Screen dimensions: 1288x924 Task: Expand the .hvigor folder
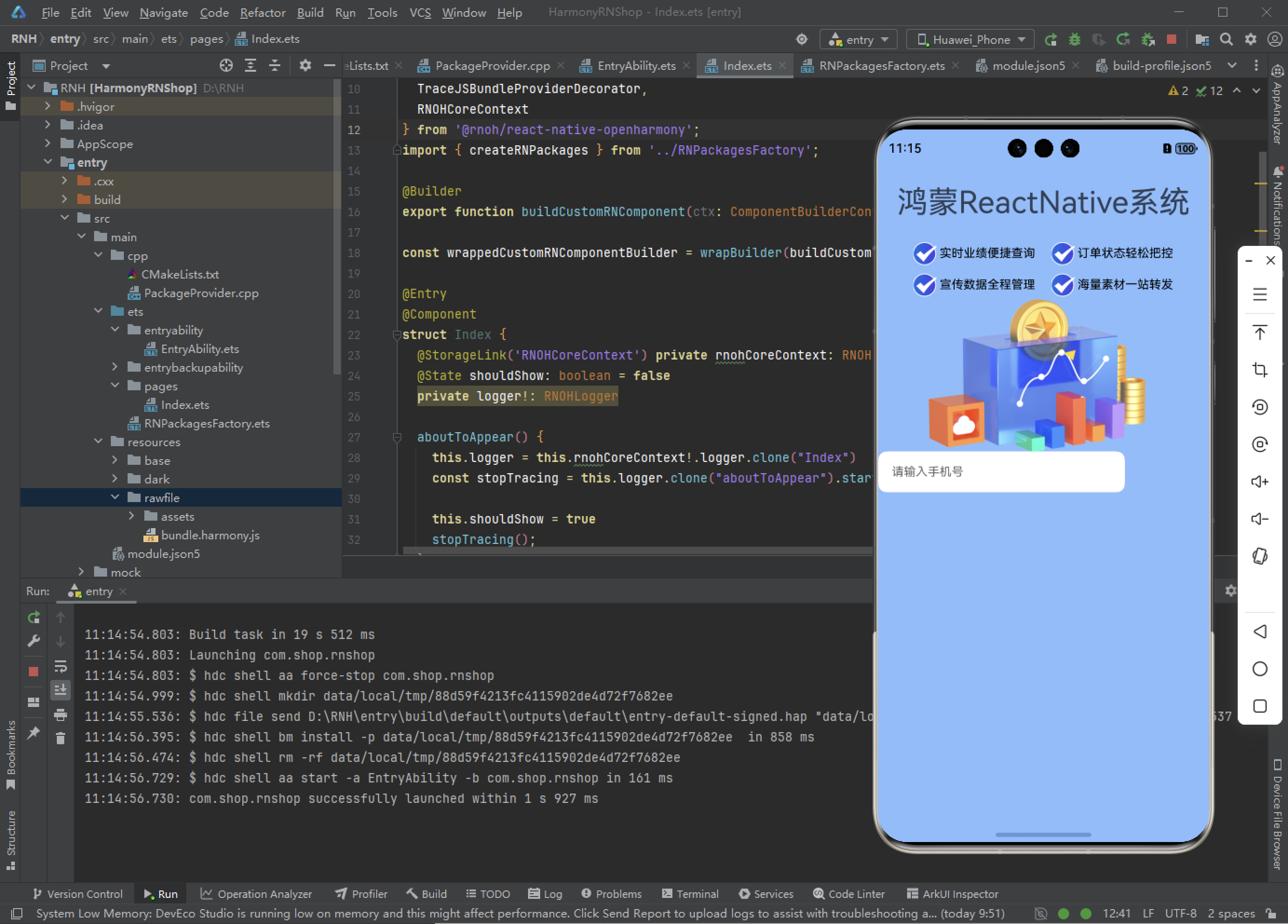point(47,107)
